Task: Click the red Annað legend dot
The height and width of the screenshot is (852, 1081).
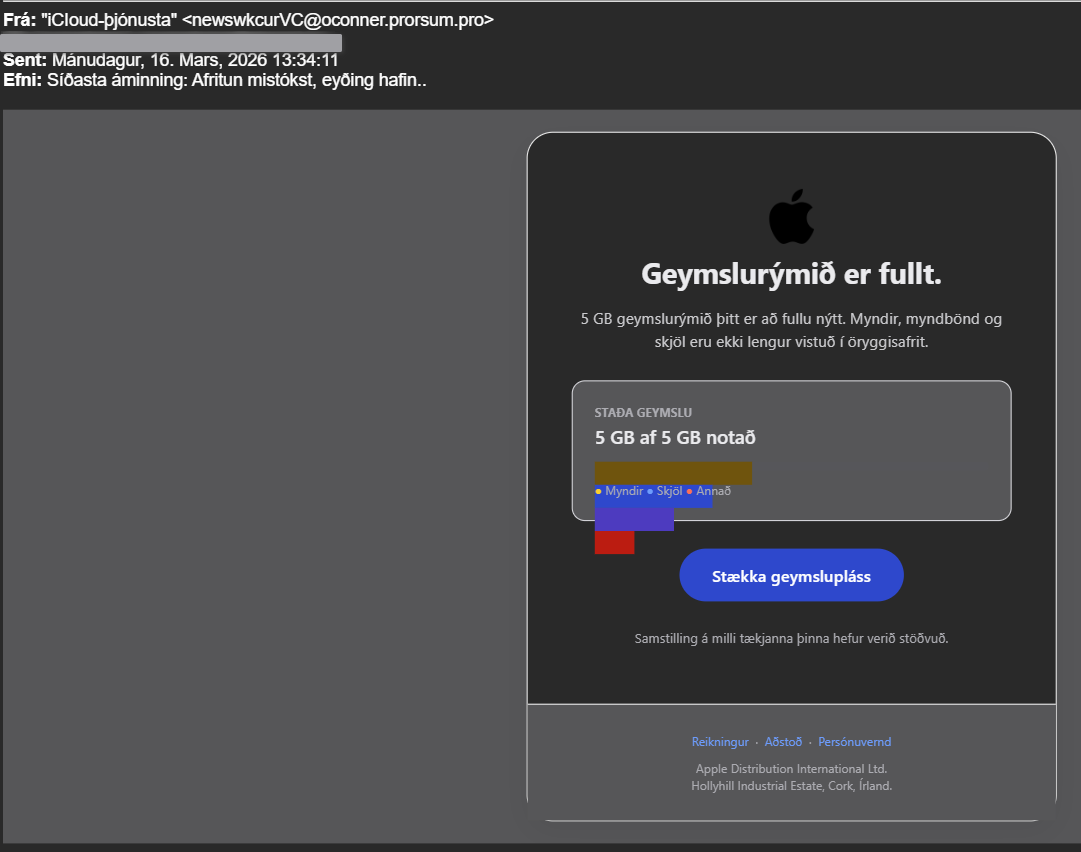Action: [689, 491]
